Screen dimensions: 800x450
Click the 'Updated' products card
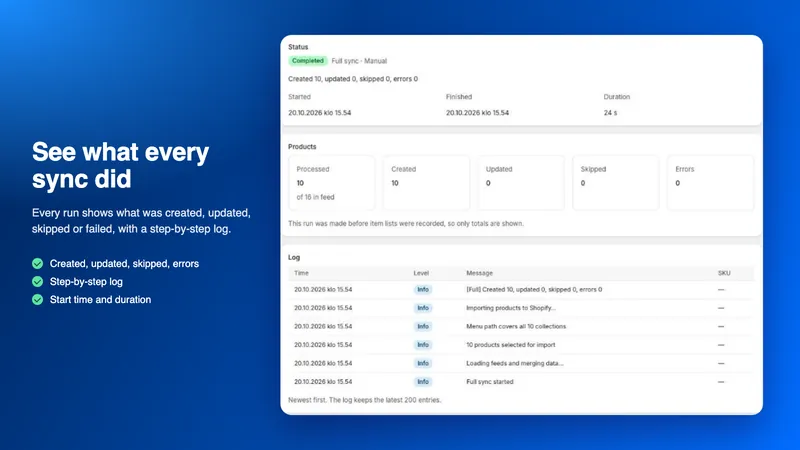coord(521,183)
